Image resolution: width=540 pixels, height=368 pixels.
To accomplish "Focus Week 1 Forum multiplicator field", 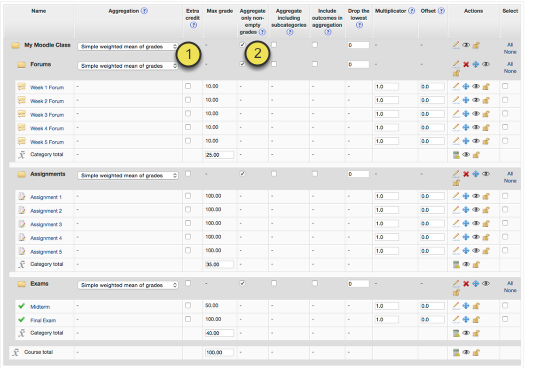I will coord(387,86).
